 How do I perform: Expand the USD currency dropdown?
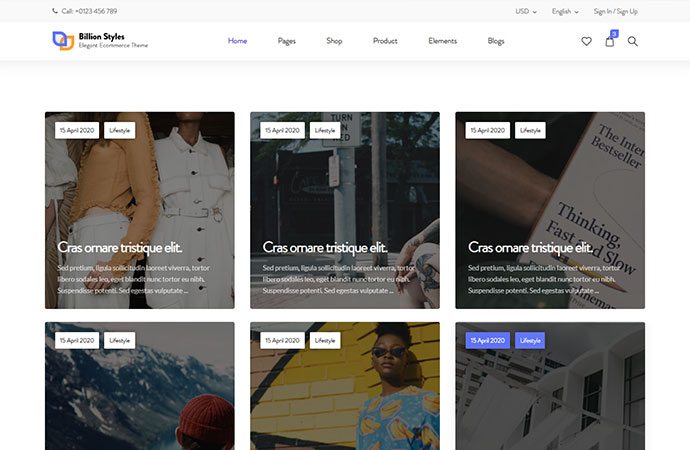click(x=526, y=11)
